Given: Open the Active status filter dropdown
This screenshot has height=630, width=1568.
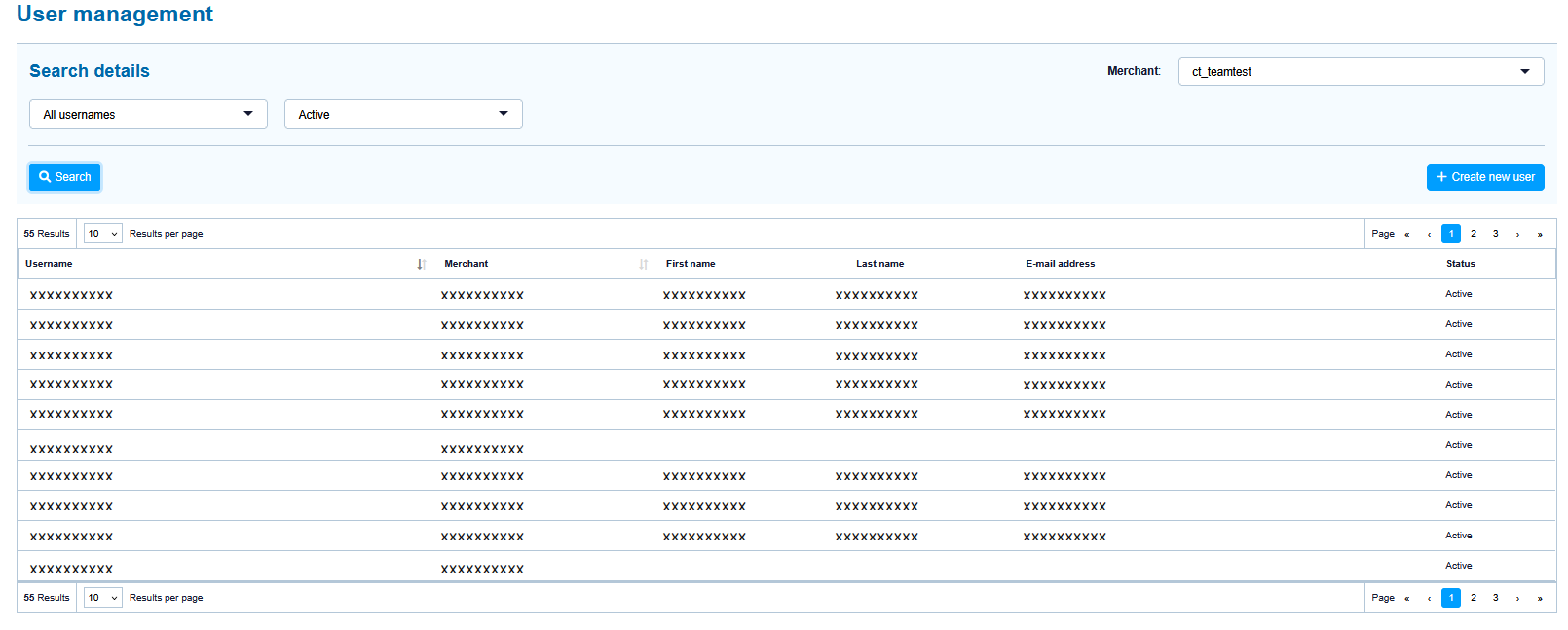Looking at the screenshot, I should click(403, 114).
